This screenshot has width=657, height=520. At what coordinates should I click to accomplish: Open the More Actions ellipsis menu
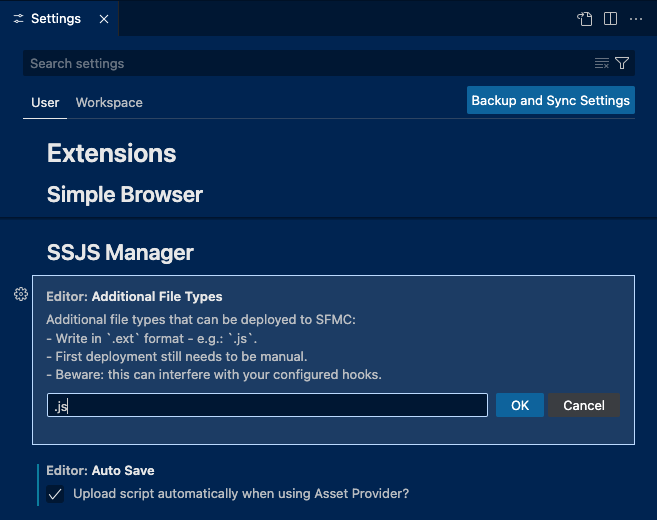coord(636,19)
